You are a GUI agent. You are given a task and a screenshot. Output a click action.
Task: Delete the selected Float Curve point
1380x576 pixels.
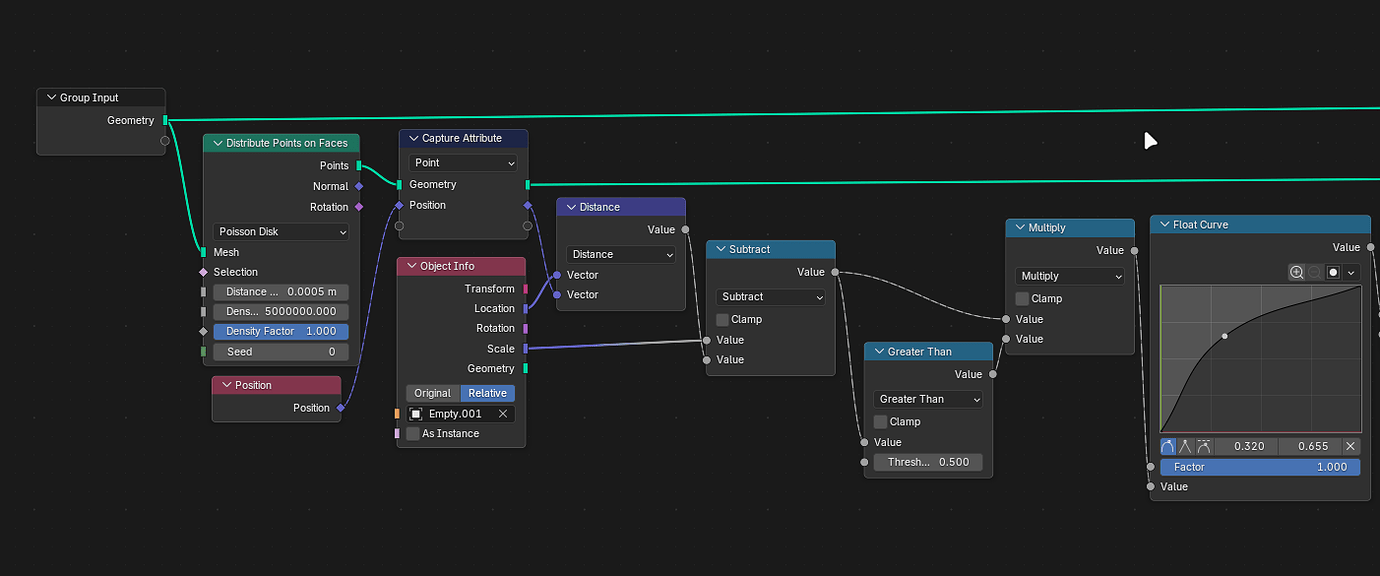[1350, 446]
